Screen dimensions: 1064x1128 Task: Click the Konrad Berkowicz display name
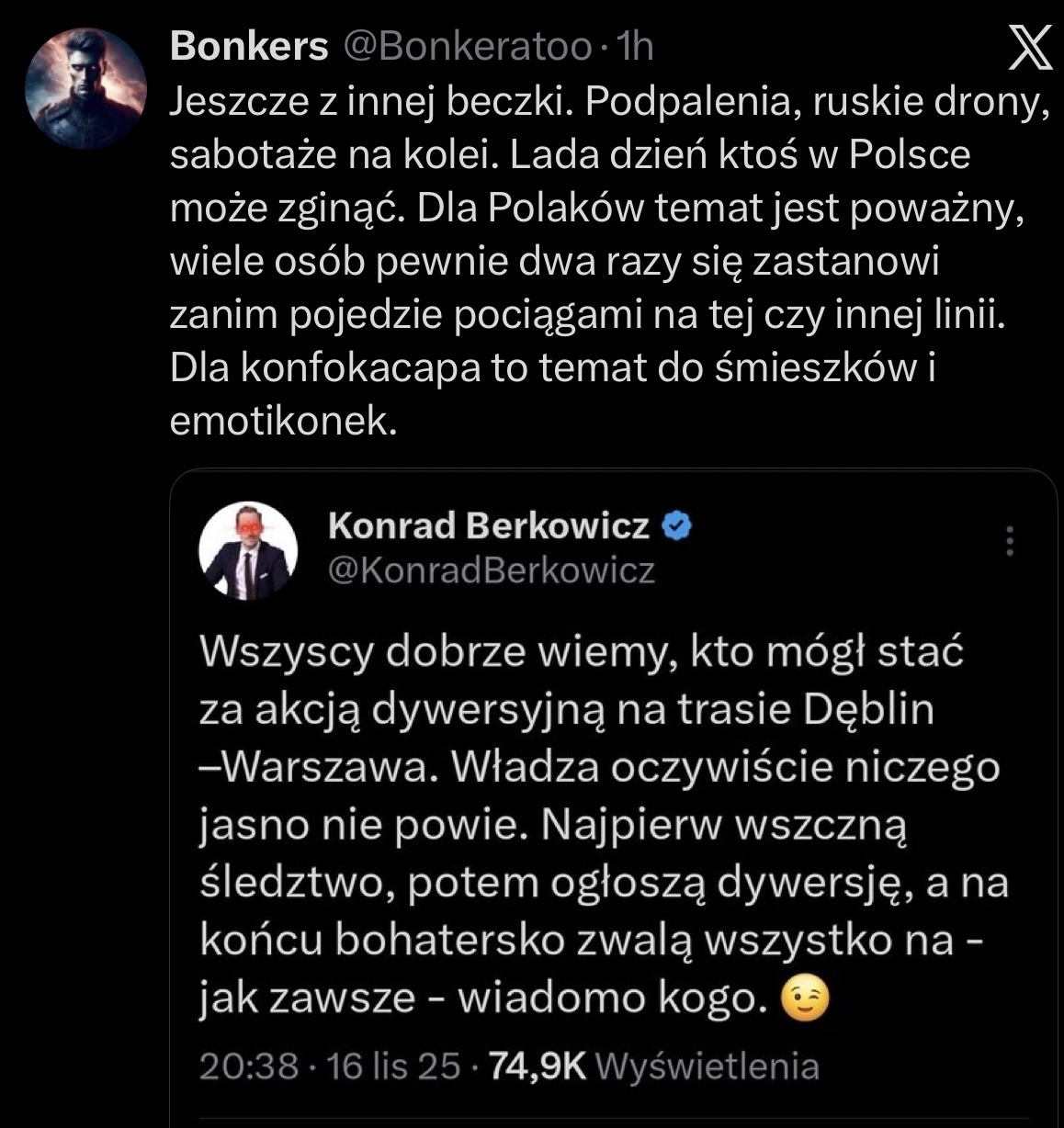click(x=488, y=526)
